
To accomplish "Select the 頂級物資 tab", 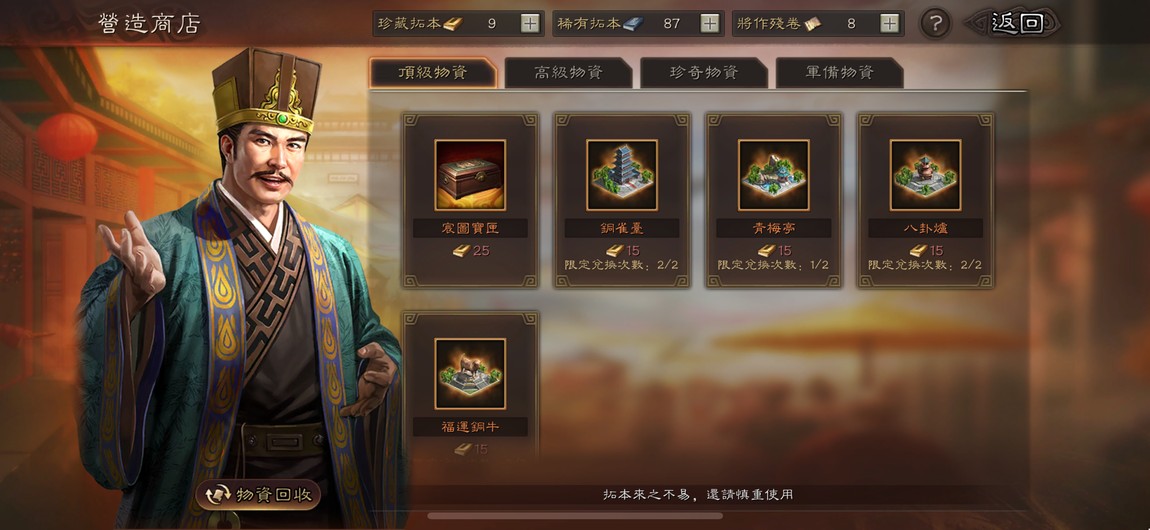I will (x=433, y=73).
